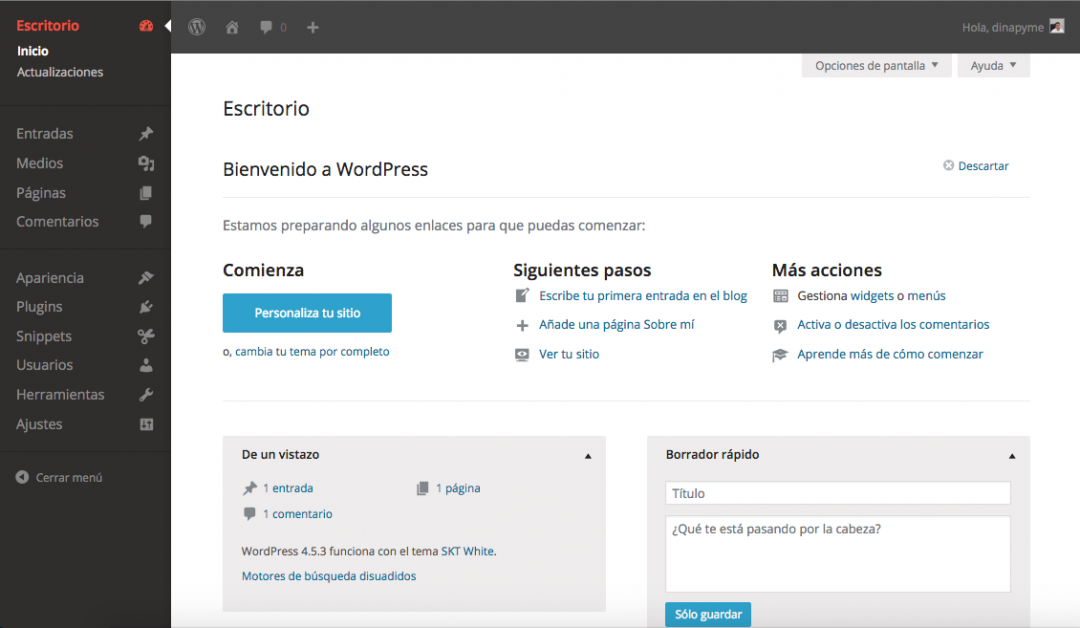Dismiss the welcome panel via Descartar

tap(976, 165)
